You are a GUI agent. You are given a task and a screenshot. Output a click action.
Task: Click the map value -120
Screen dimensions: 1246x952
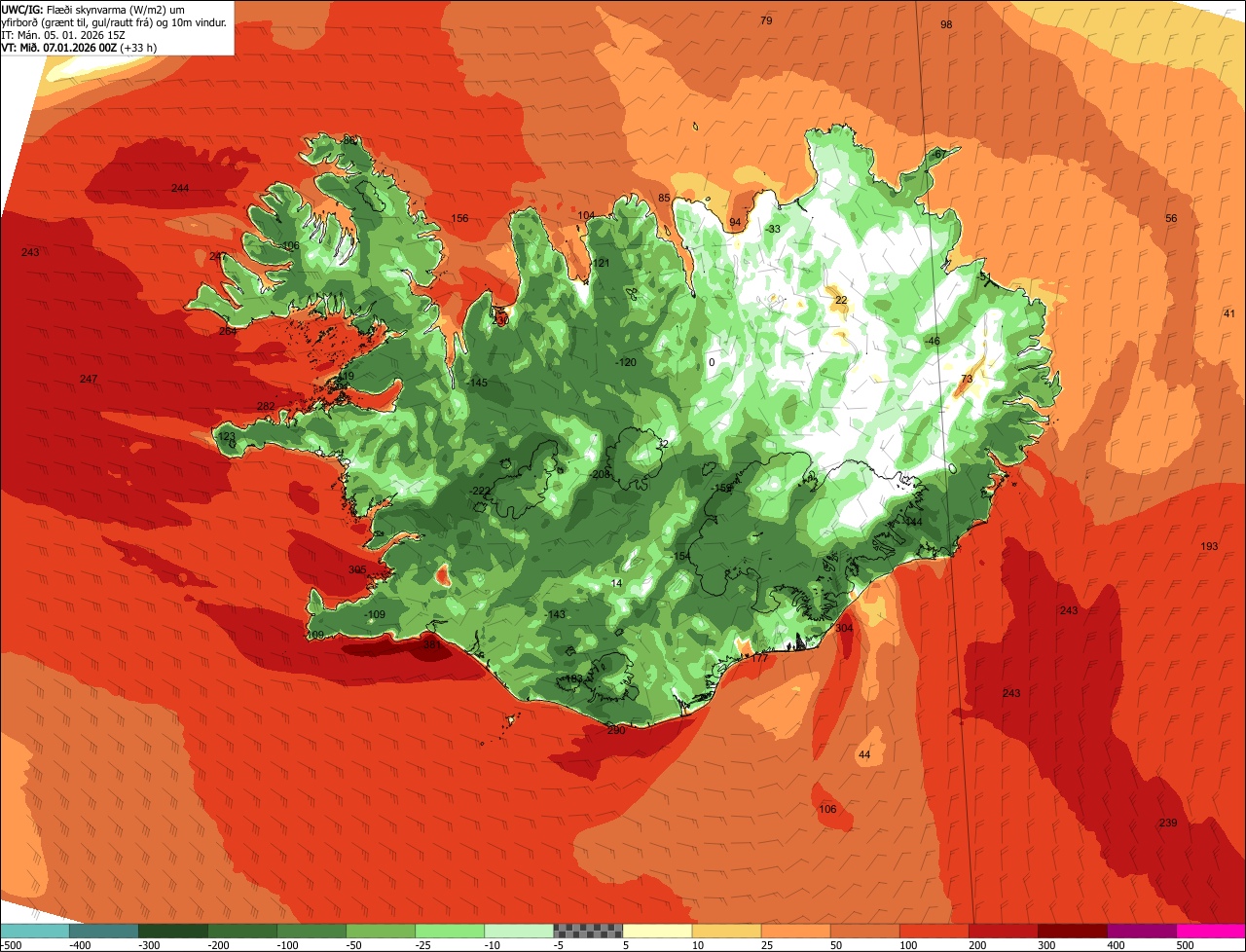coord(626,362)
